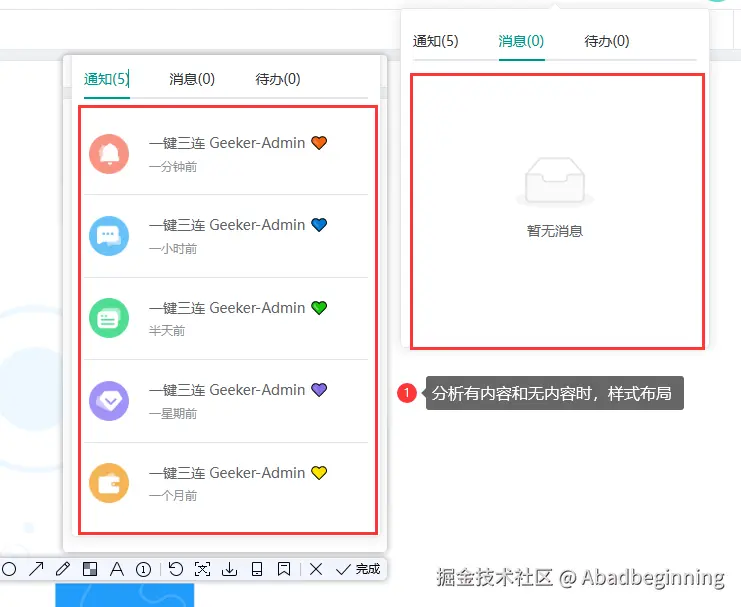Image resolution: width=741 pixels, height=607 pixels.
Task: Start long scrolling screenshot
Action: coord(257,569)
